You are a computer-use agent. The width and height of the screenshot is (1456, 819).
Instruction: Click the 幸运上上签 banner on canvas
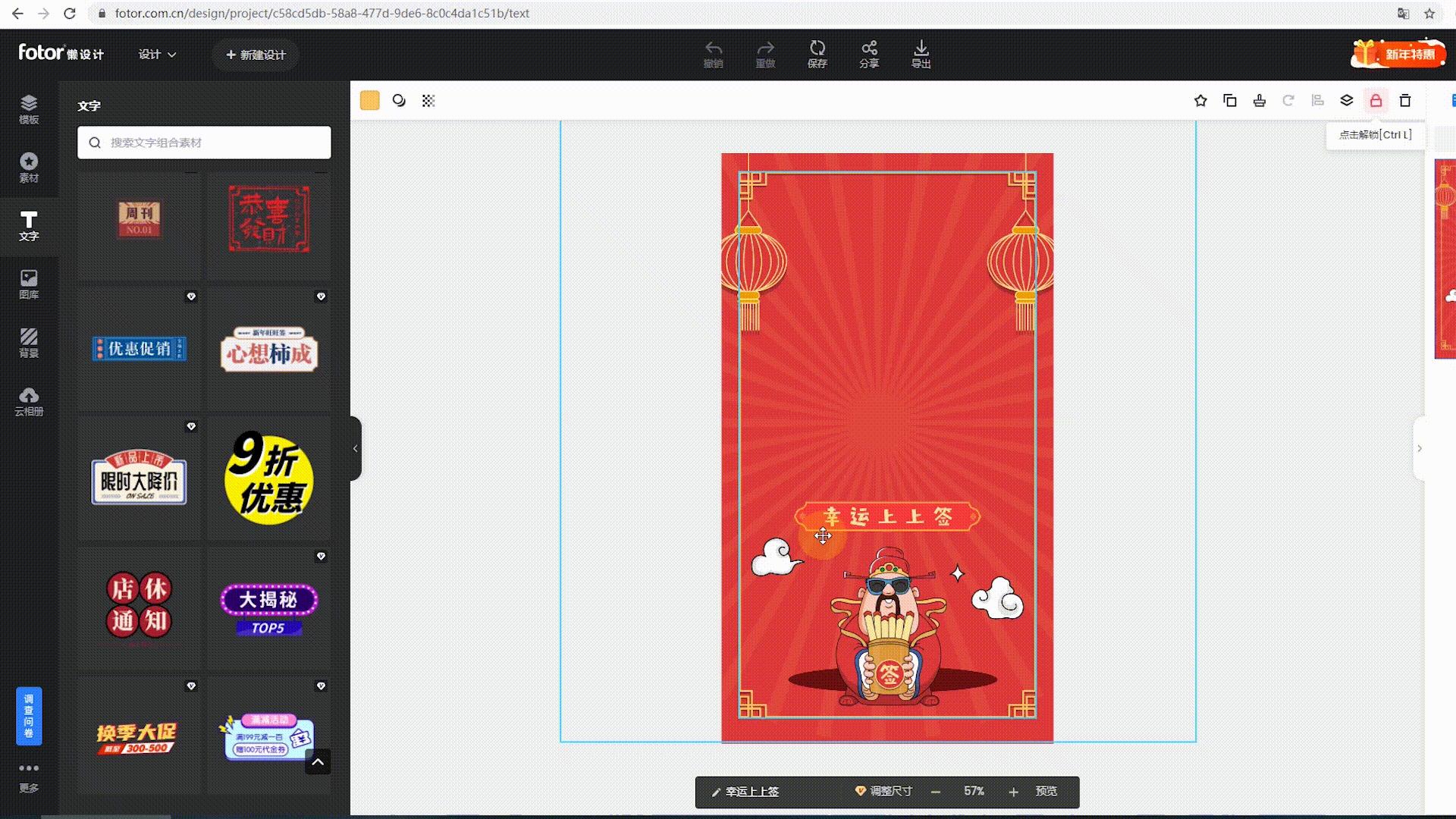pos(887,516)
